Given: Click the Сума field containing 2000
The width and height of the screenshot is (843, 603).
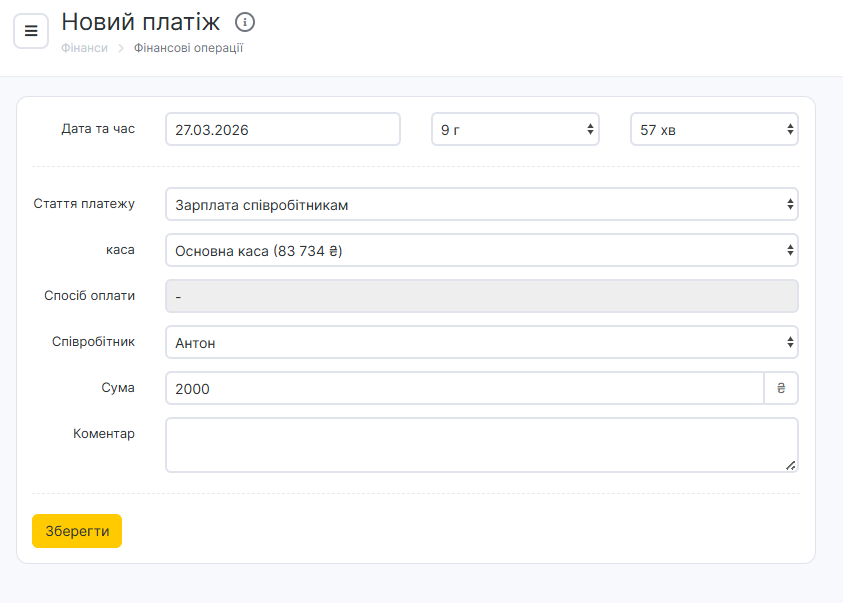Looking at the screenshot, I should tap(464, 388).
